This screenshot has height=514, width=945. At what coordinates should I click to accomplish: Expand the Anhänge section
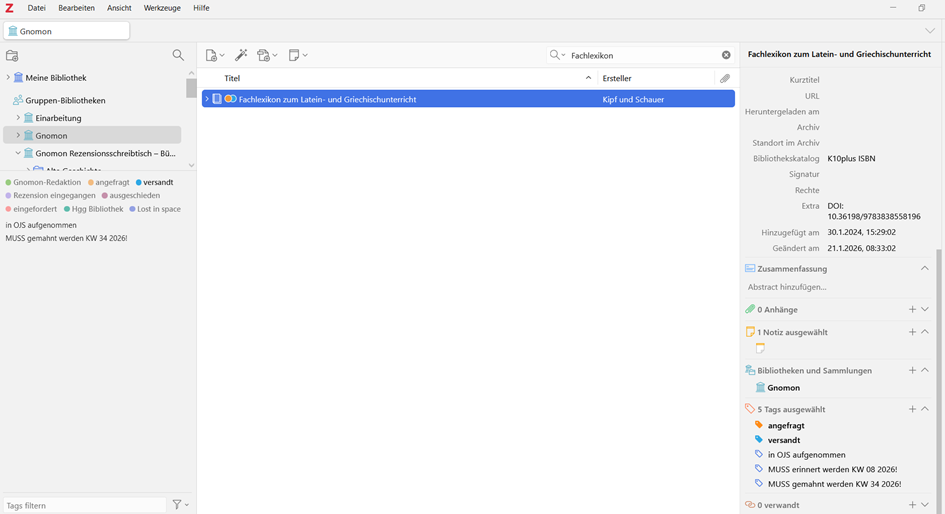[925, 309]
